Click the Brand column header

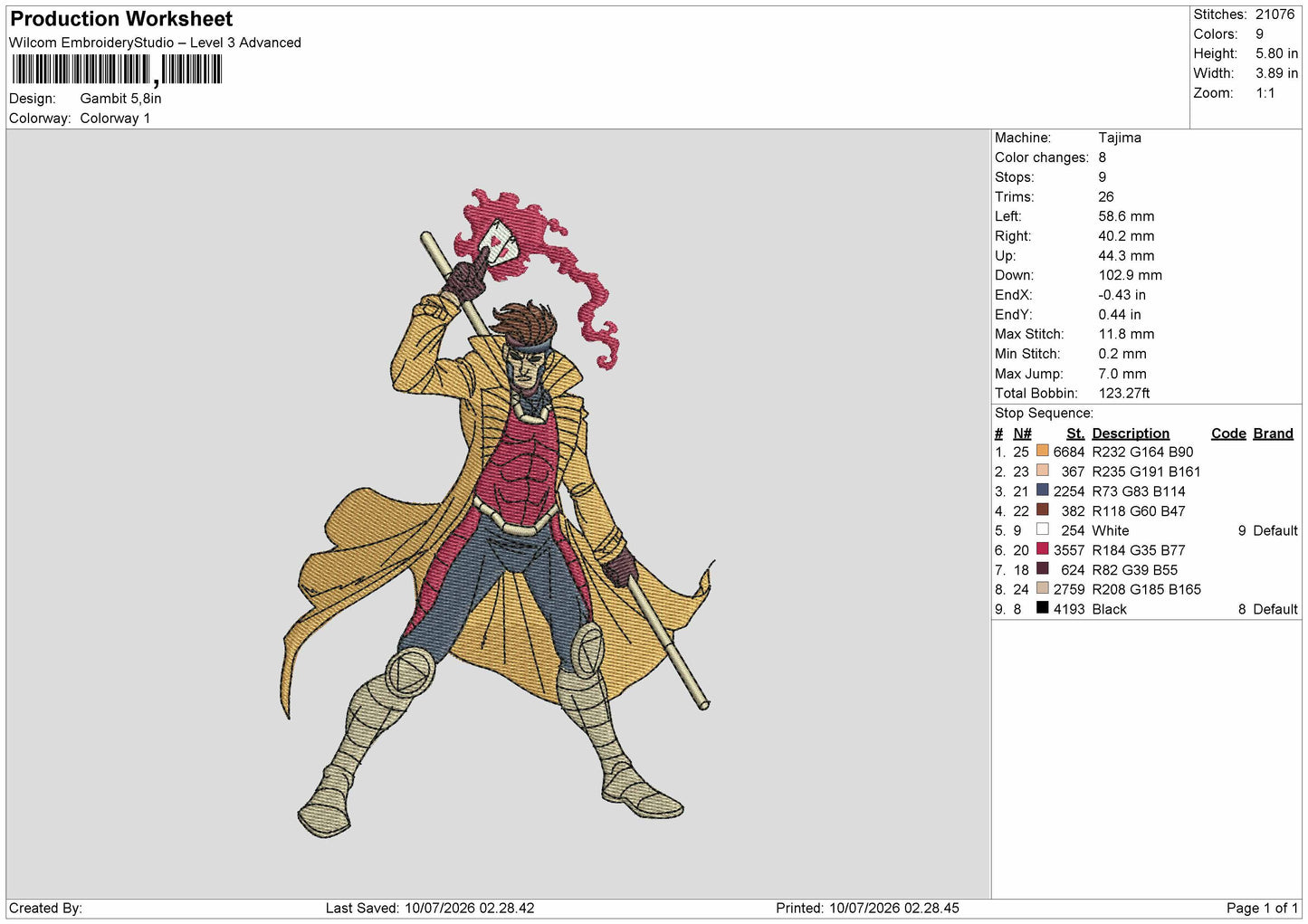pyautogui.click(x=1273, y=433)
